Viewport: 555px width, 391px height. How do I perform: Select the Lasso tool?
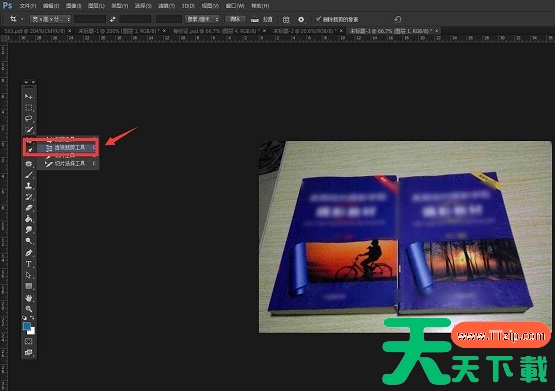[29, 118]
